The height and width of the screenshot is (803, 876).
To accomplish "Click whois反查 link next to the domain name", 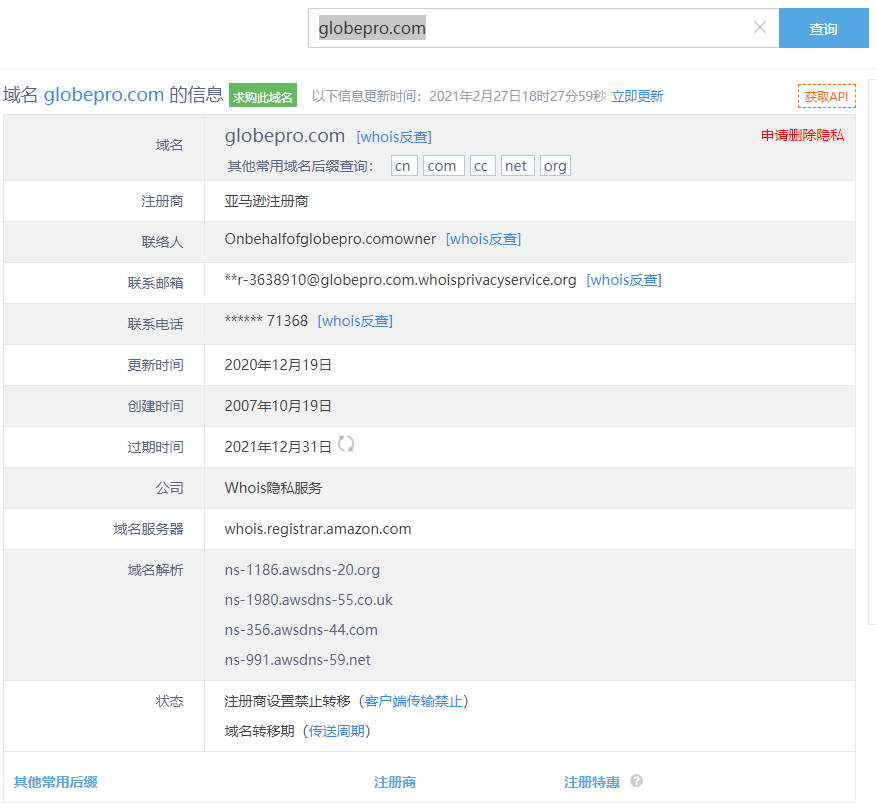I will click(394, 137).
